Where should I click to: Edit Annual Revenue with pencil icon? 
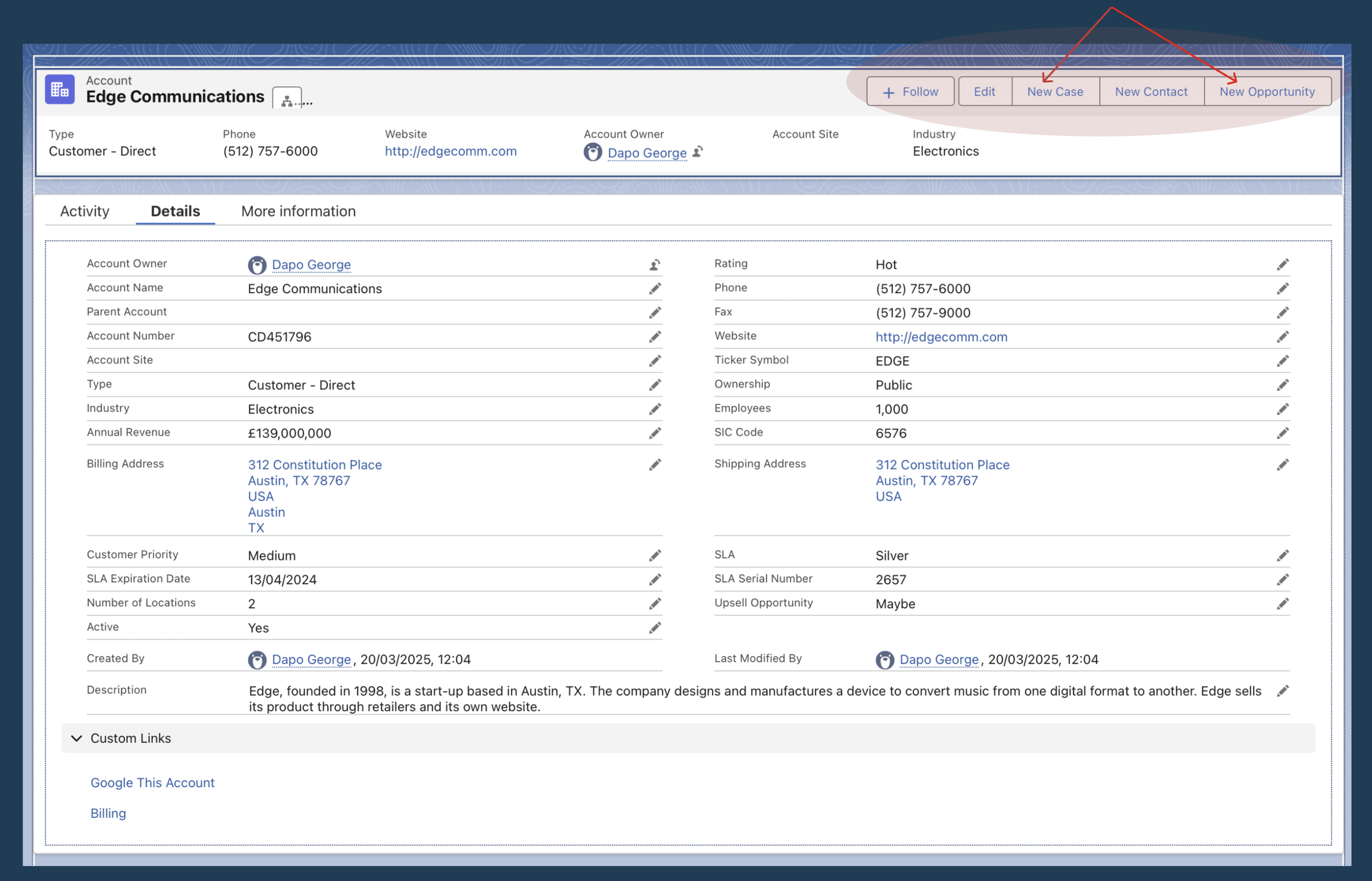(655, 433)
